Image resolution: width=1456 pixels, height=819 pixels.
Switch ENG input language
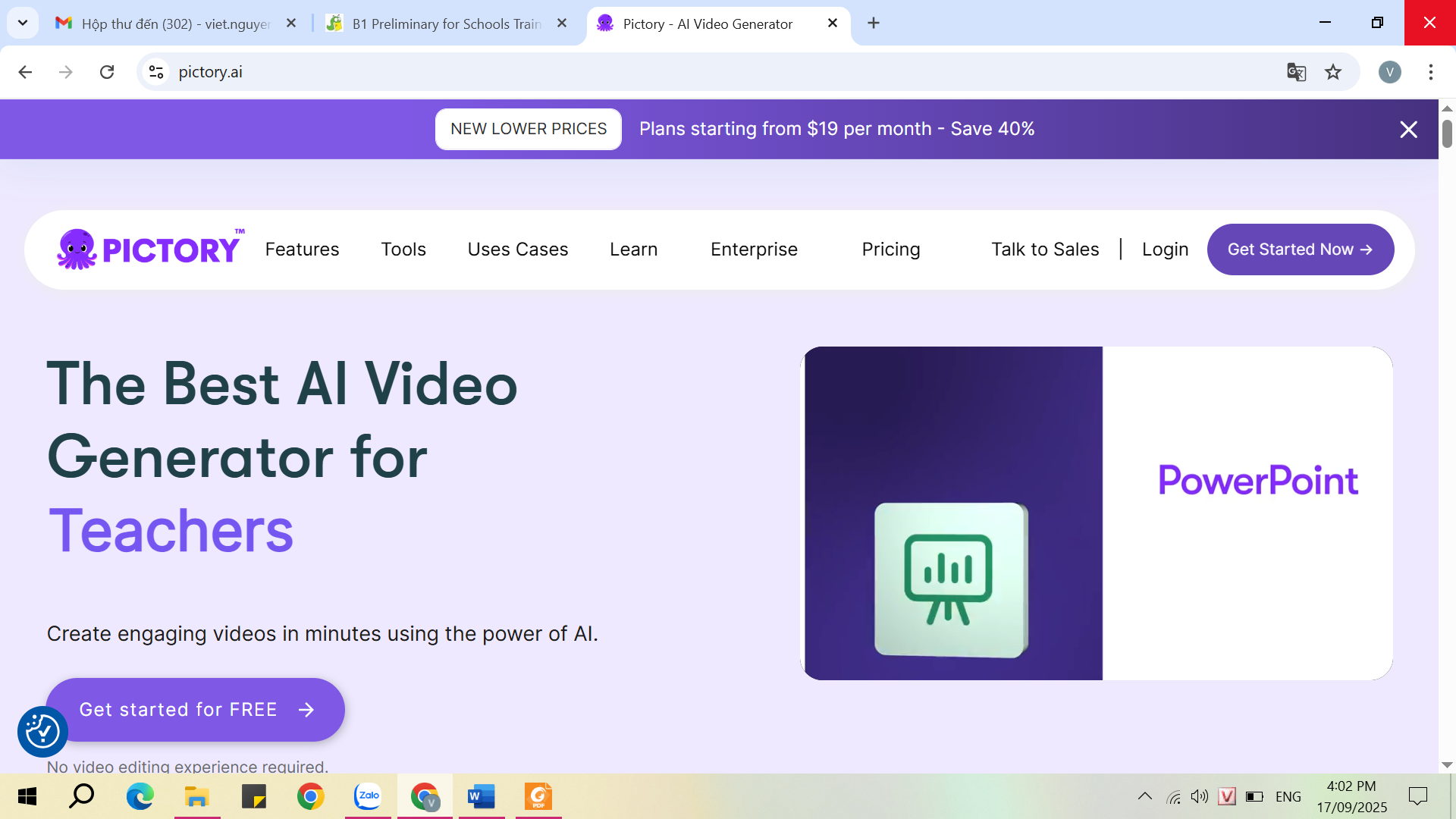coord(1288,796)
